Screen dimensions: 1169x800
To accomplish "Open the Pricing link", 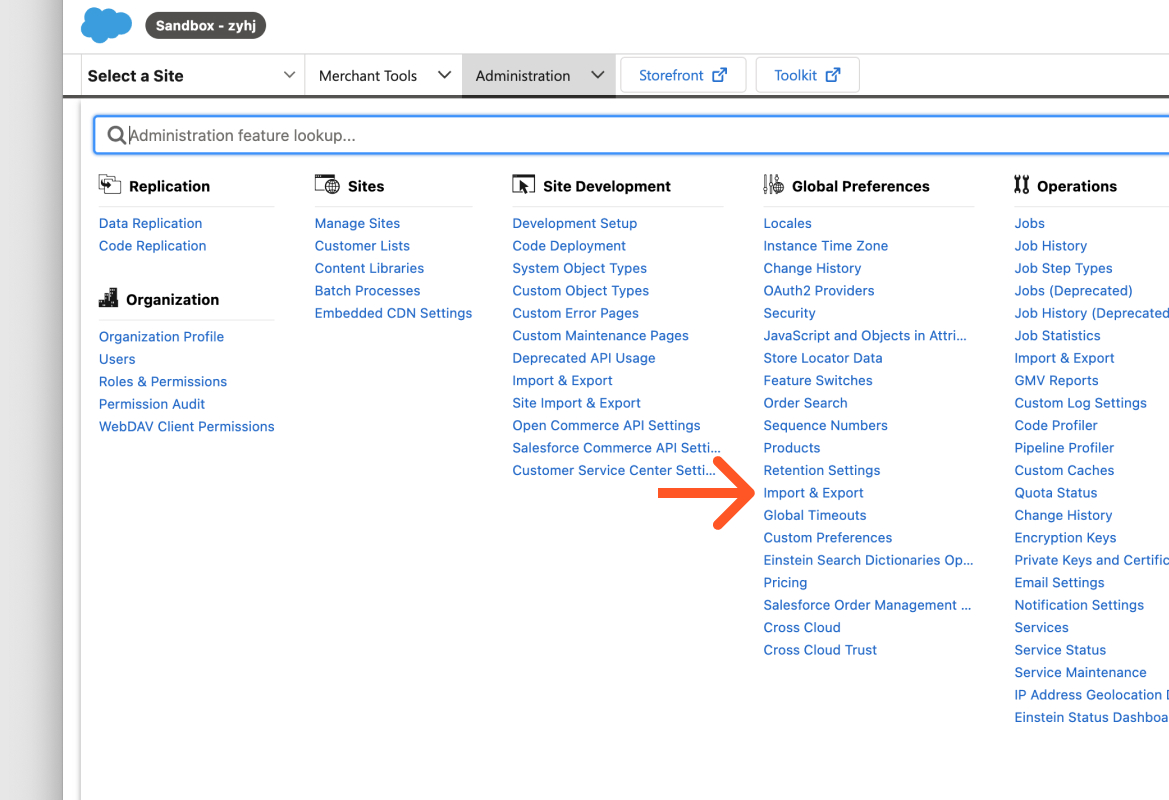I will [785, 582].
